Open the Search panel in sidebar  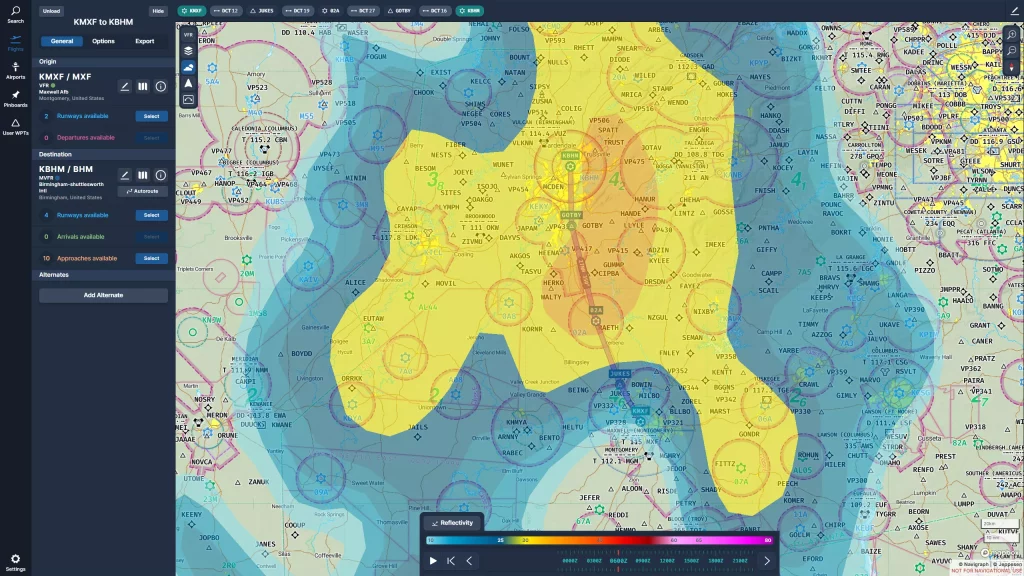(15, 14)
